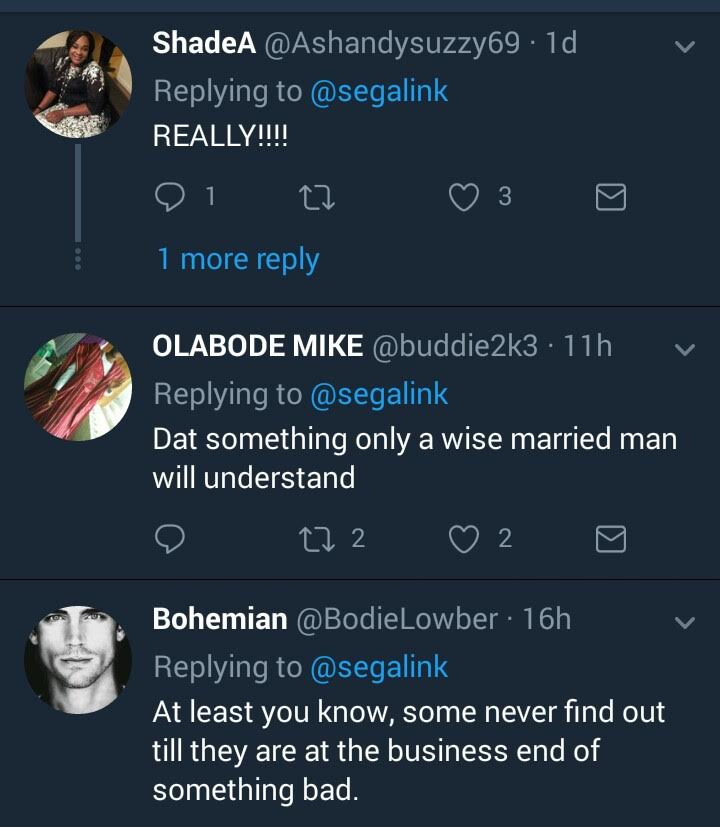Open ShadeA's profile by username

pyautogui.click(x=204, y=43)
